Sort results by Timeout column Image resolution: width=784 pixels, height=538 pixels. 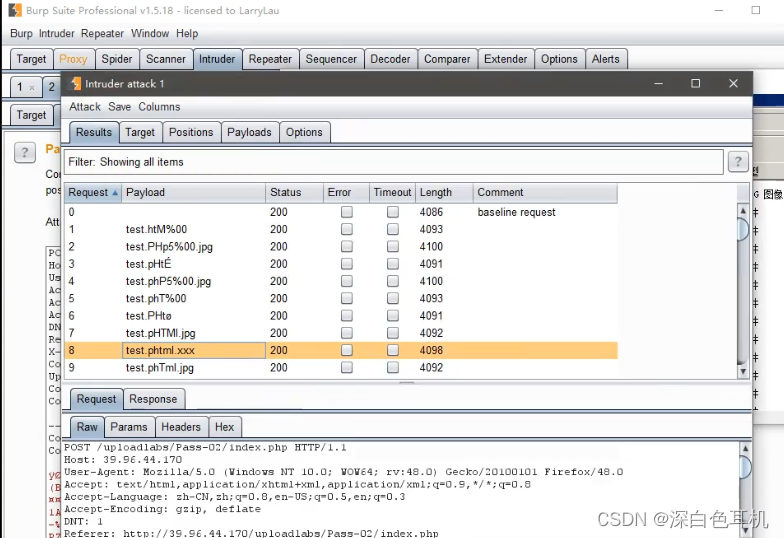[392, 192]
